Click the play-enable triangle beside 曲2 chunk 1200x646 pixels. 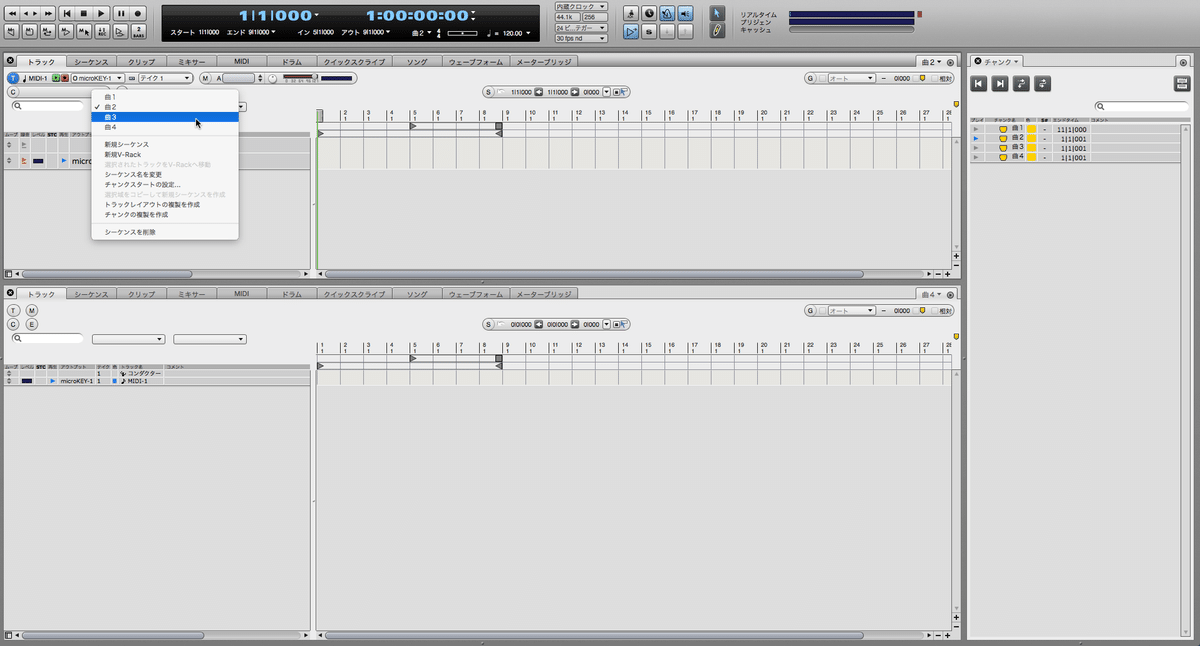977,139
